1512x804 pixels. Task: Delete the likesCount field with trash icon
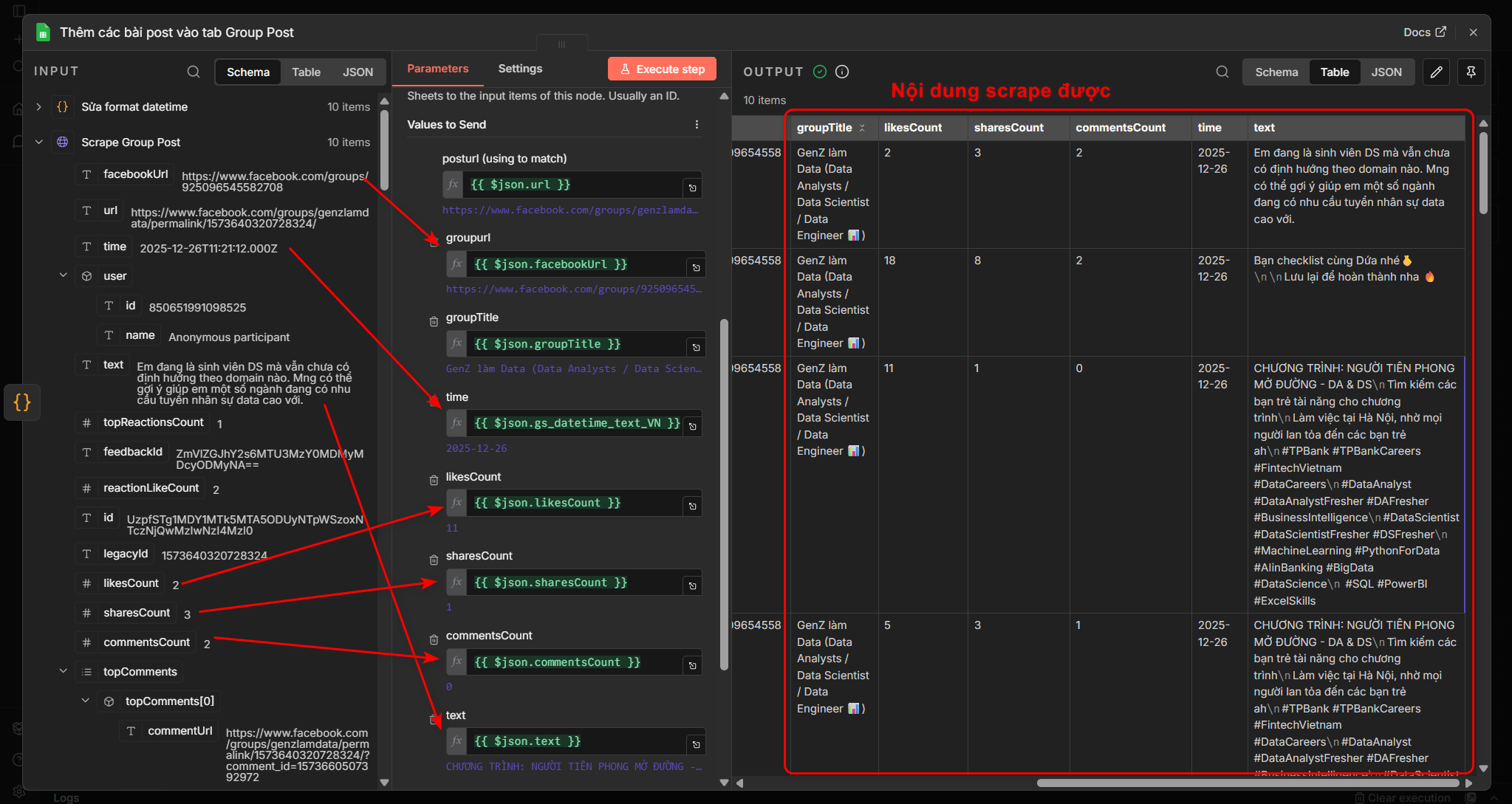click(434, 480)
